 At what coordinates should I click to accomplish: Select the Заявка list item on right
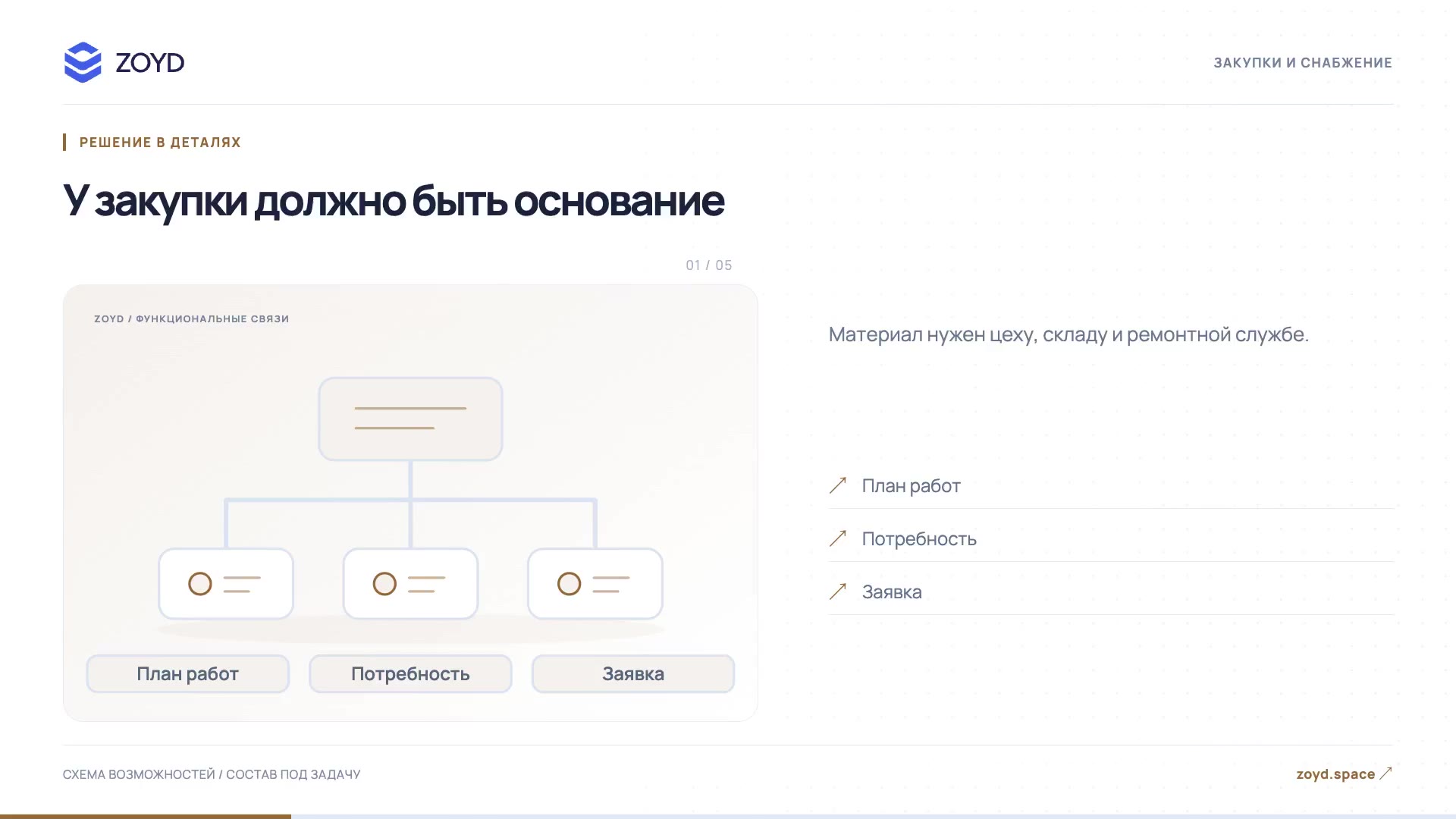pos(1111,591)
